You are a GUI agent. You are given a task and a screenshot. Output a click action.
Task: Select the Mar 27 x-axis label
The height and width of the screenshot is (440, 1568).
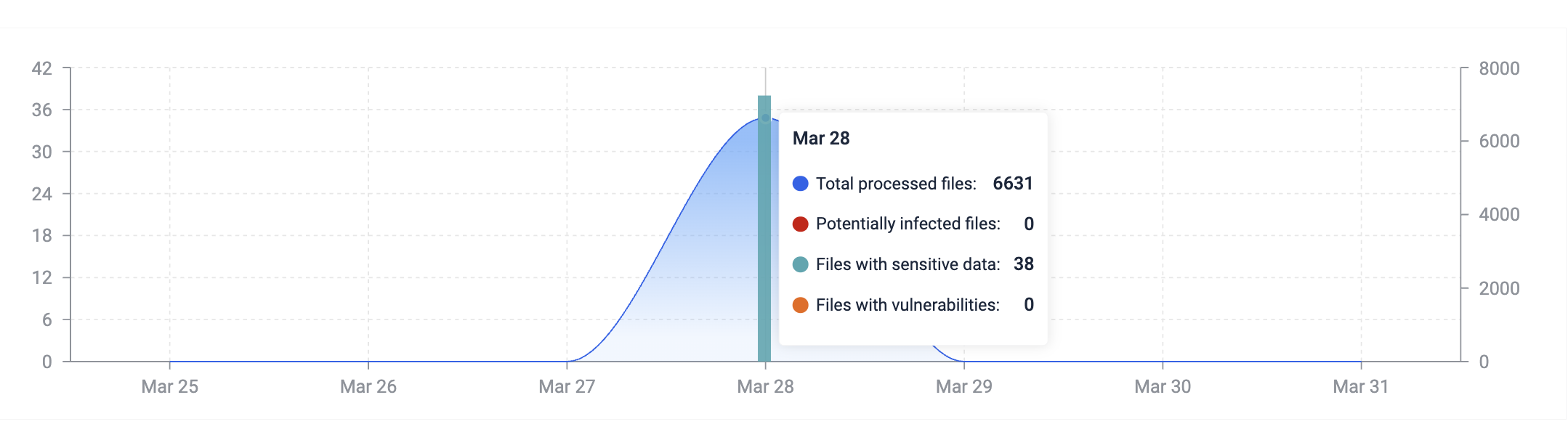click(567, 386)
